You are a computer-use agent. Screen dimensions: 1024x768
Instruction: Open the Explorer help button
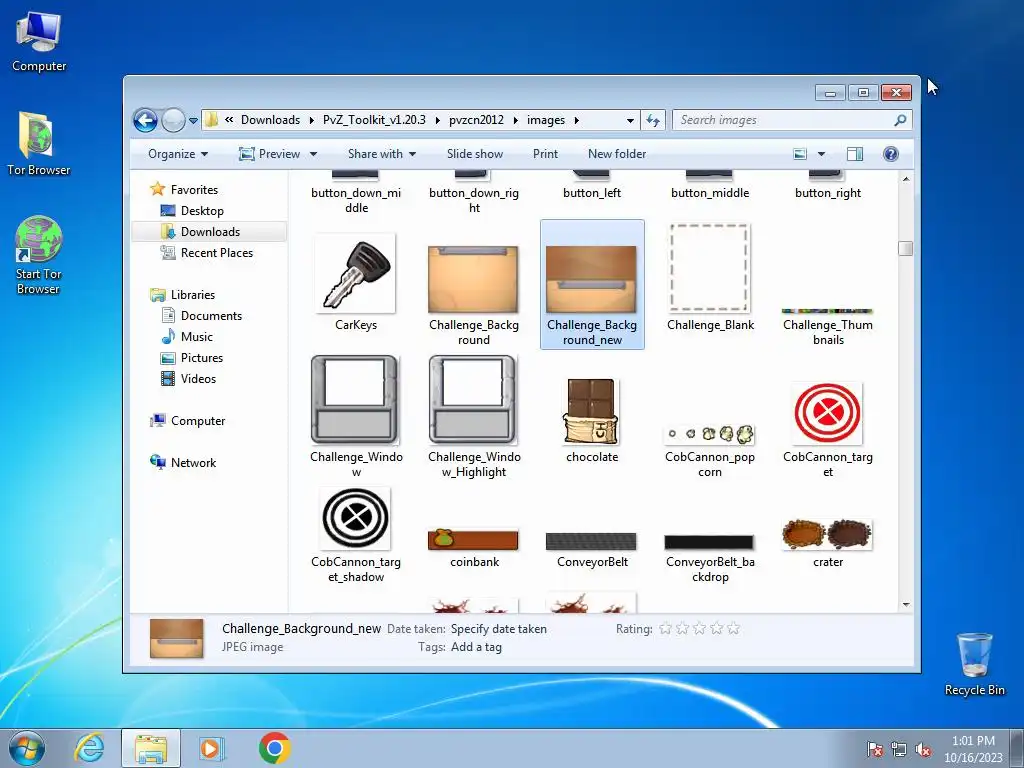[890, 154]
